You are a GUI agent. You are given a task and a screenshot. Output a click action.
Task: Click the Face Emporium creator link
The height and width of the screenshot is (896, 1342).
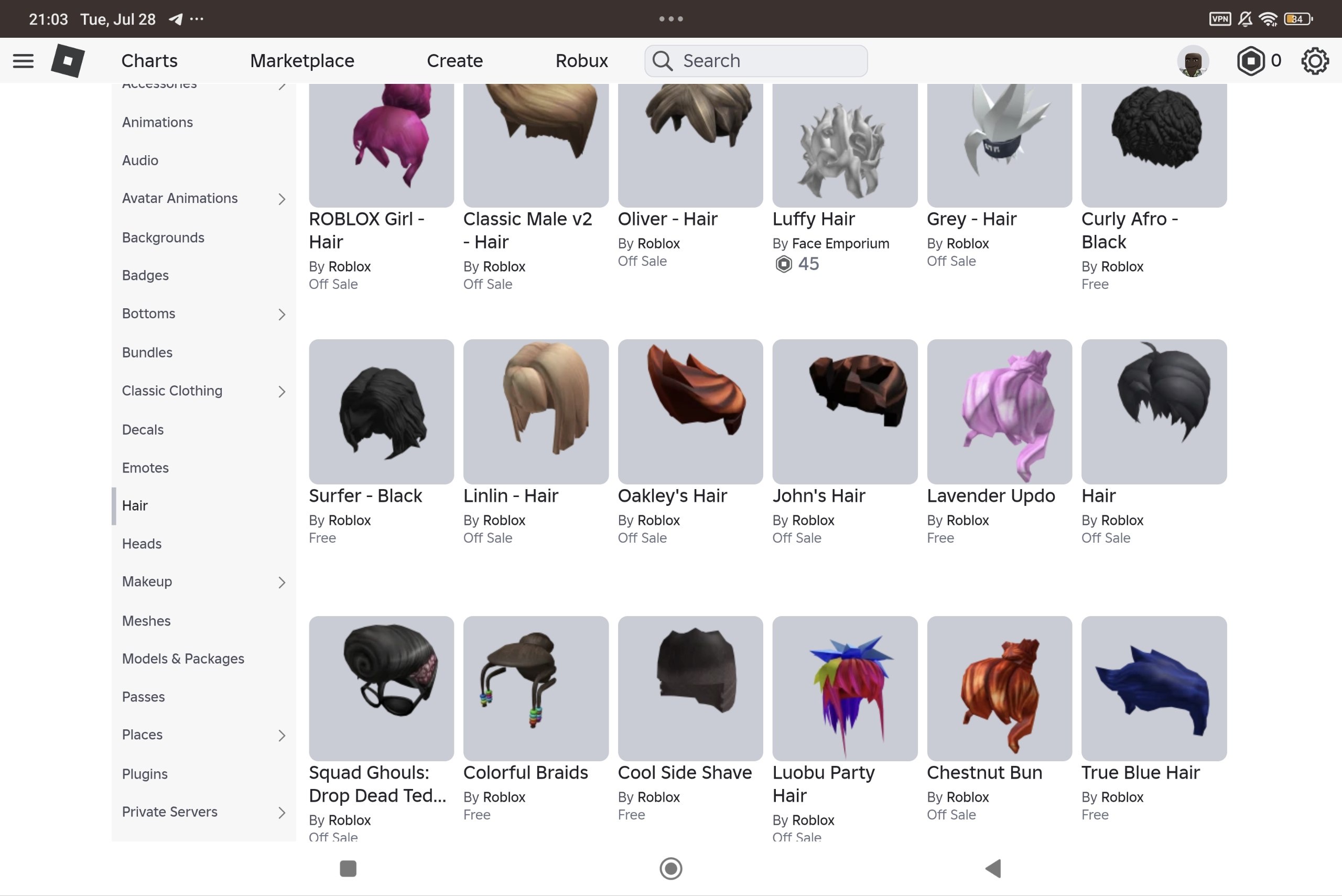click(x=840, y=243)
